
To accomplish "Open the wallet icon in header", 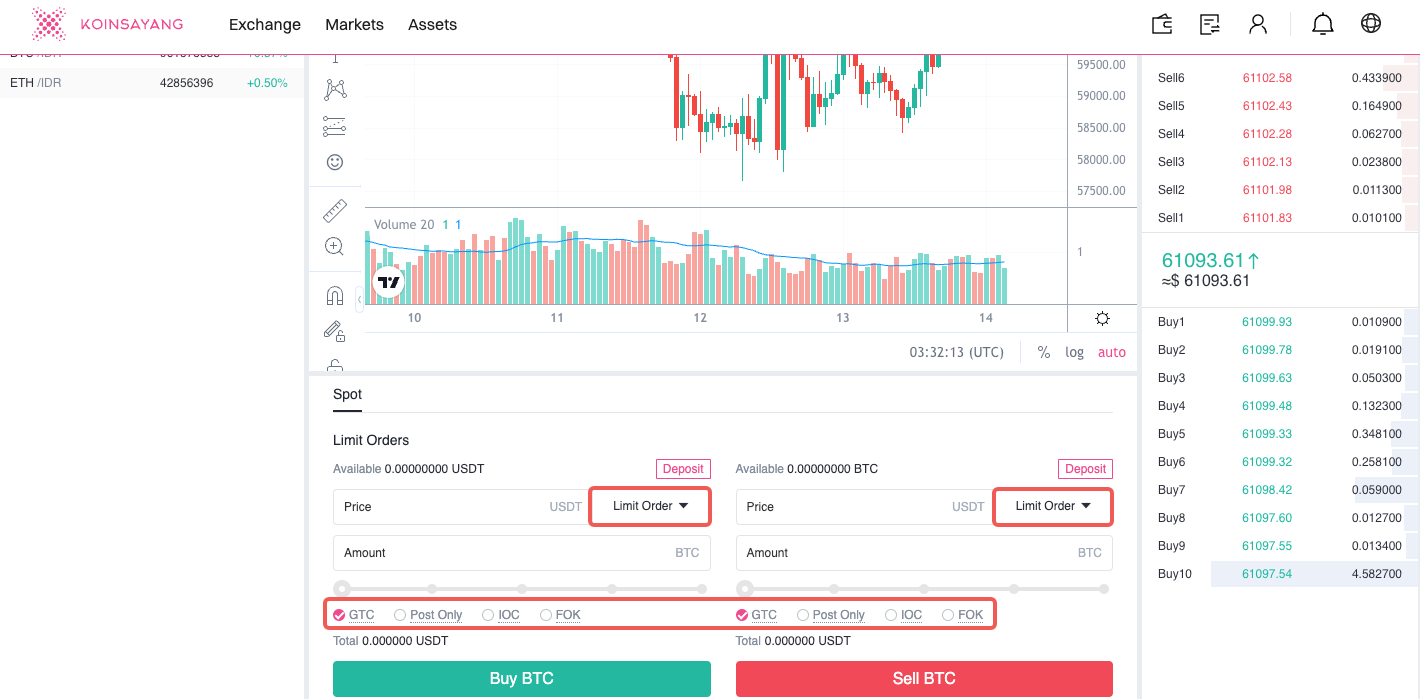I will pos(1162,24).
